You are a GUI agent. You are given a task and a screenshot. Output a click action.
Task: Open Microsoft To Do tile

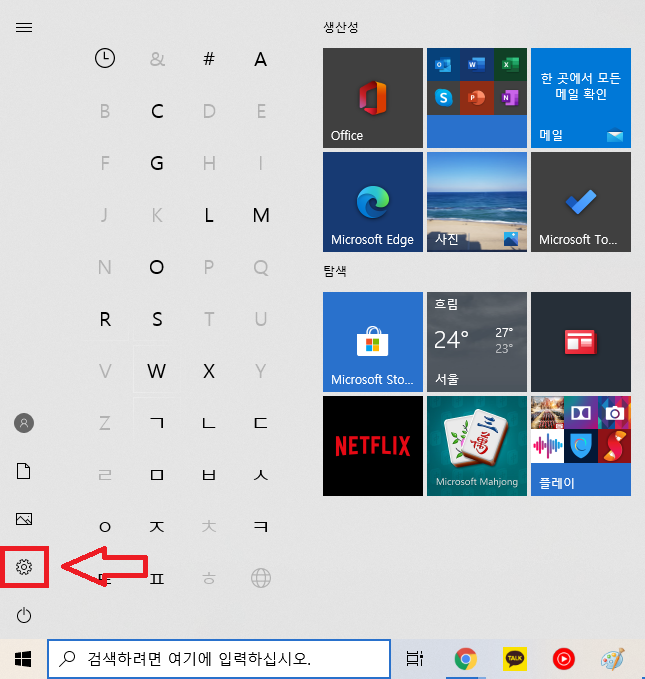click(x=581, y=202)
